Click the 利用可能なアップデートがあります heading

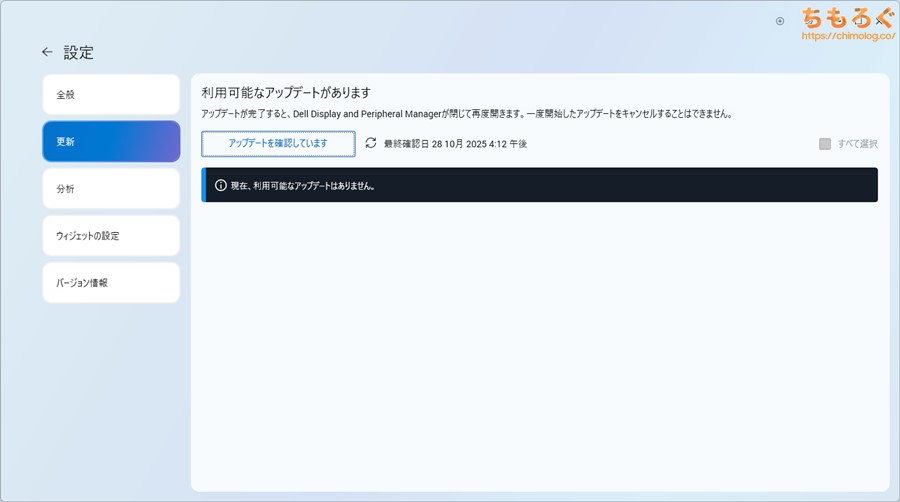pos(286,92)
